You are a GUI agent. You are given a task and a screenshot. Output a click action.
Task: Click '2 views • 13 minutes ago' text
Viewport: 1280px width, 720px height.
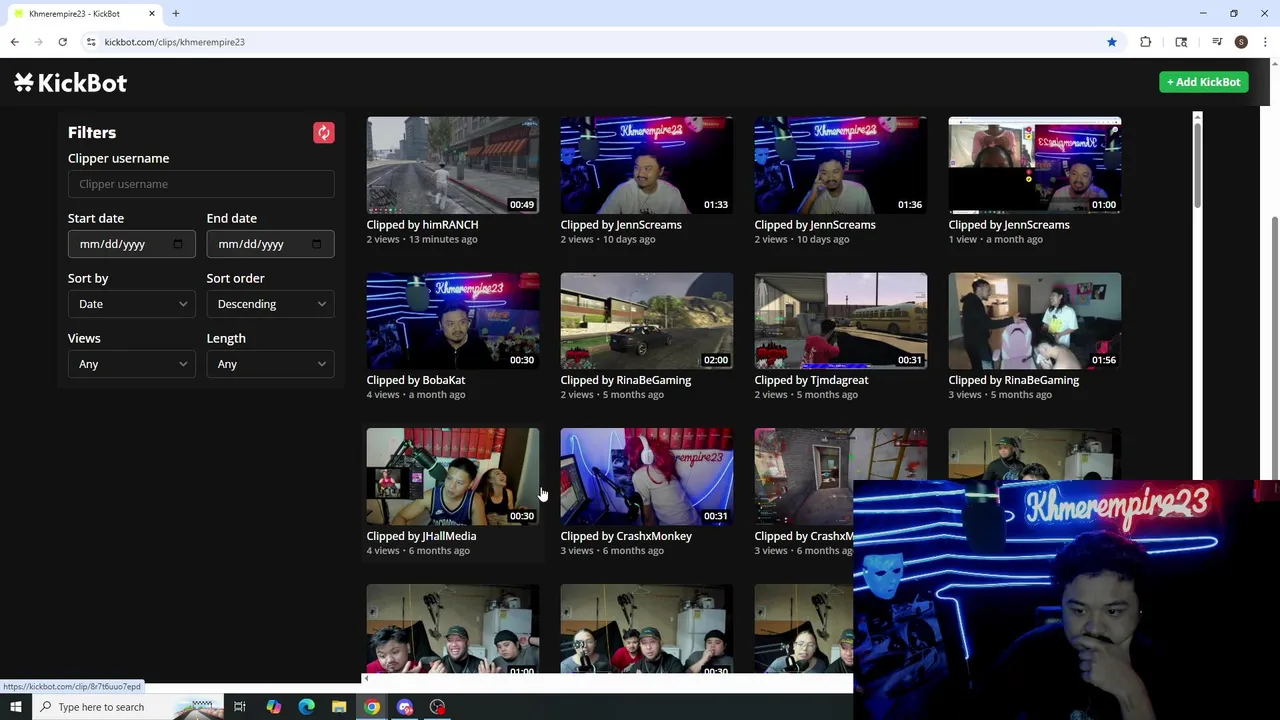pos(422,239)
